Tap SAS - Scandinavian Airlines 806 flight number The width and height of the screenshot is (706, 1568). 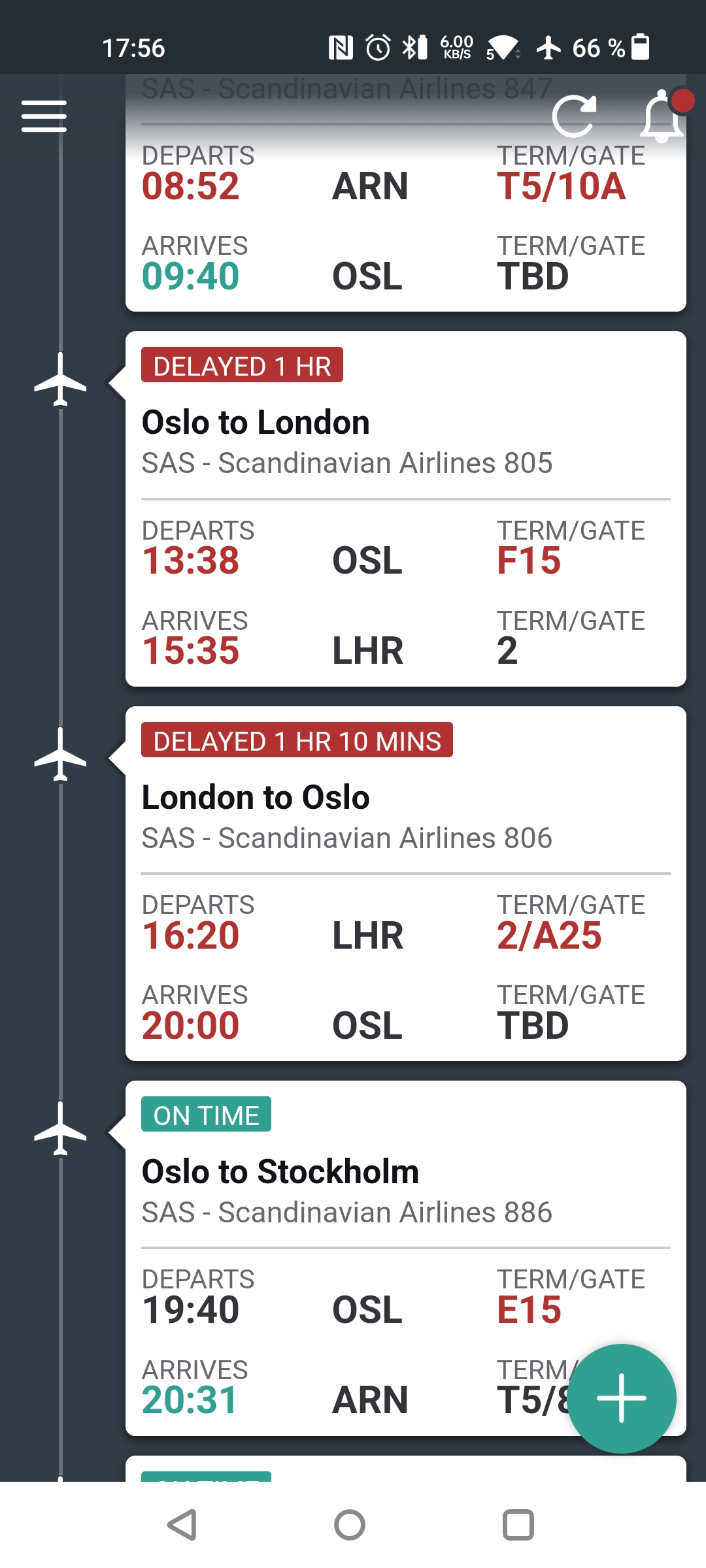346,838
